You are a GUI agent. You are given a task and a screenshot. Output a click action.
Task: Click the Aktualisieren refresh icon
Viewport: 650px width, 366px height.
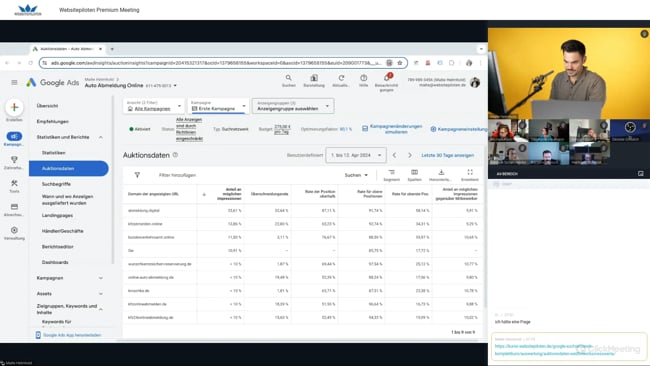341,78
